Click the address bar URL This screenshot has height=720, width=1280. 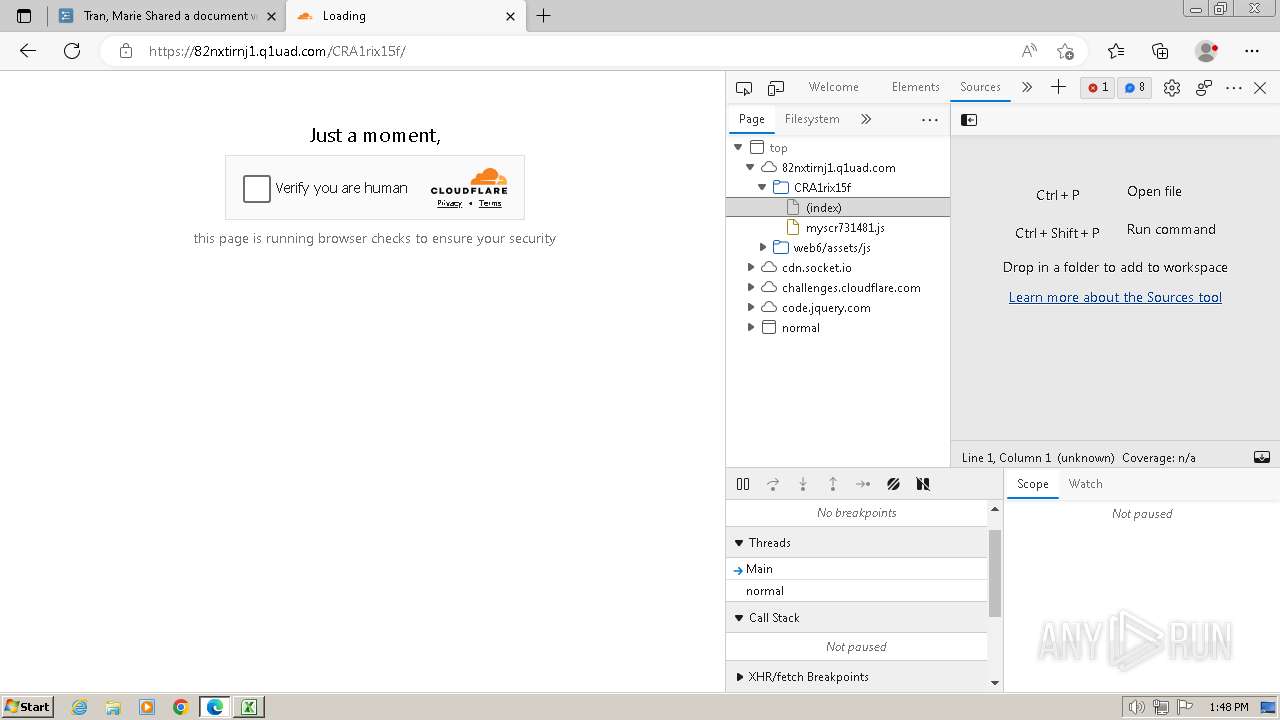[x=277, y=51]
